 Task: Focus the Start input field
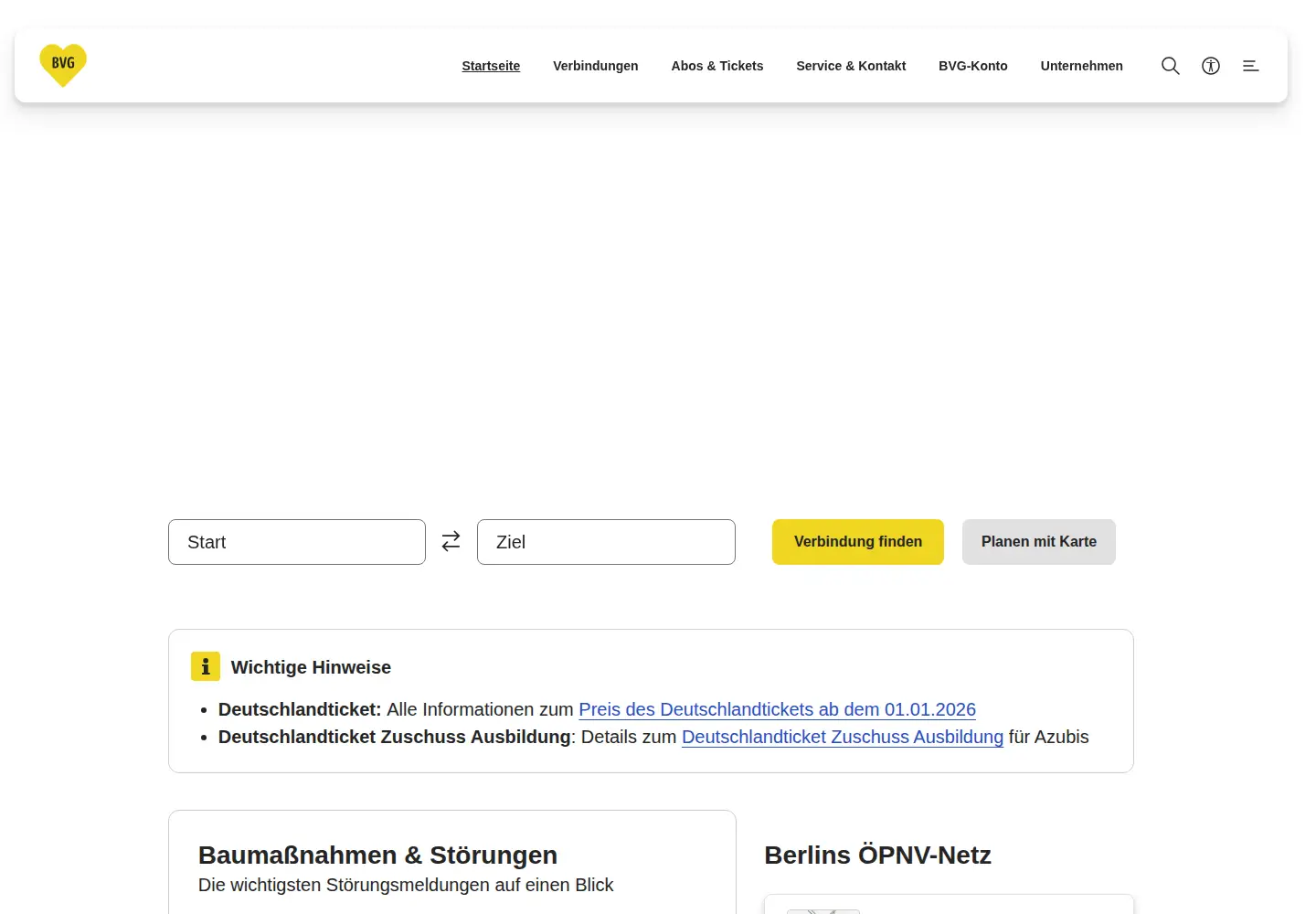(297, 542)
